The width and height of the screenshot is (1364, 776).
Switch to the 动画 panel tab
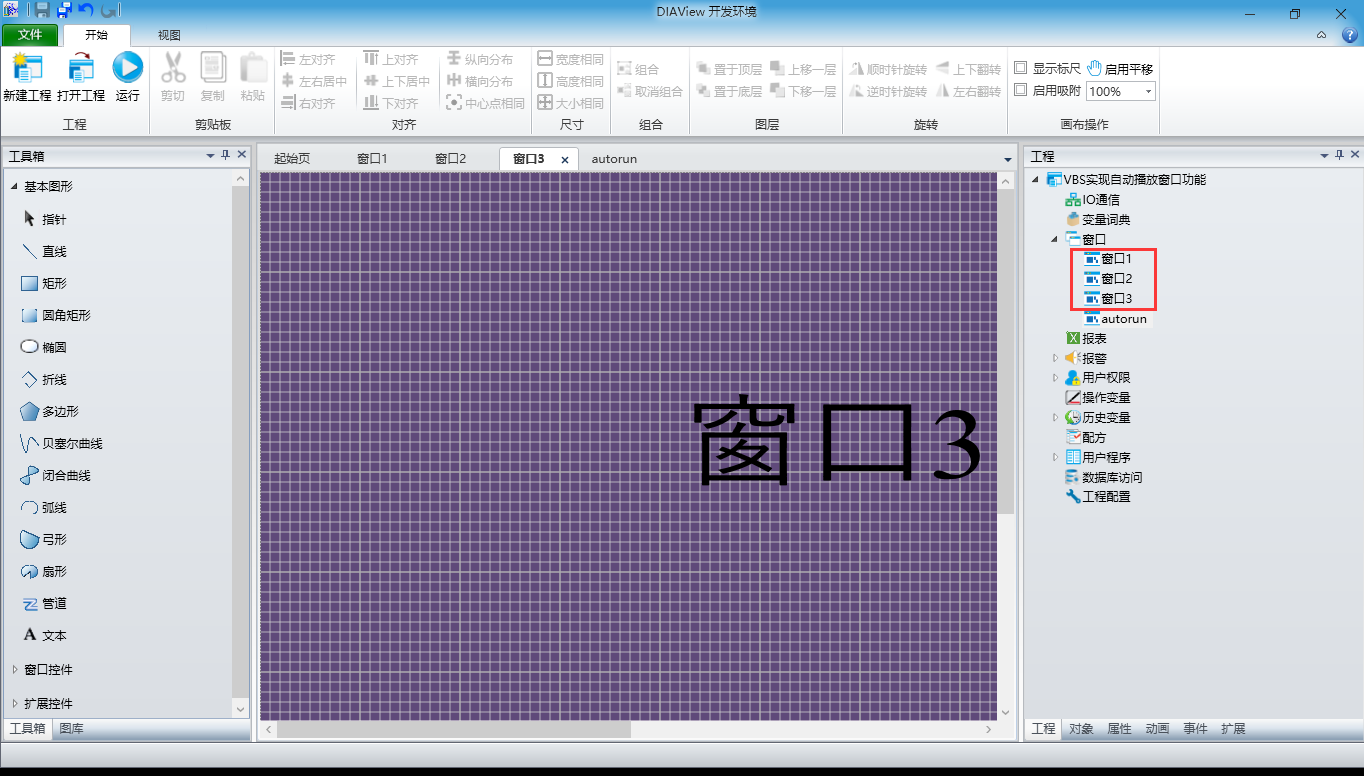coord(1157,729)
